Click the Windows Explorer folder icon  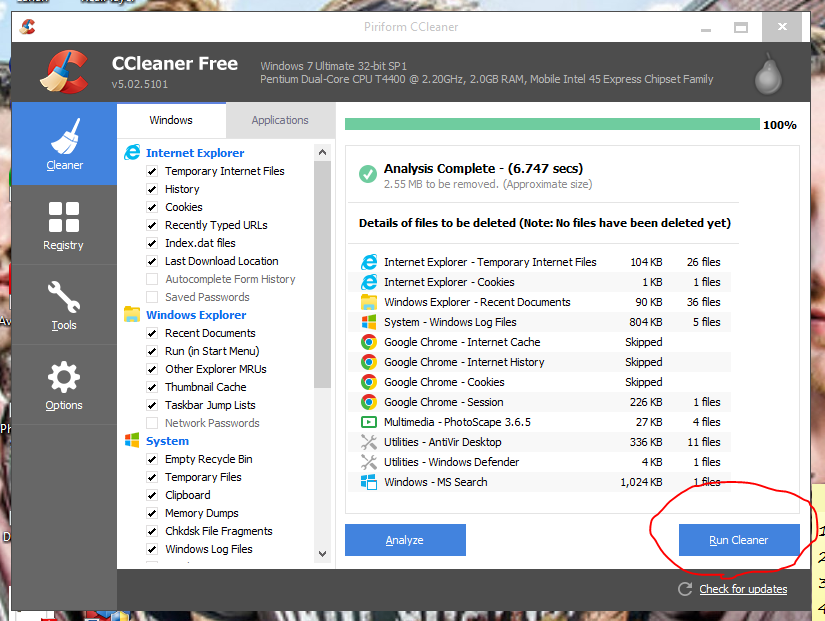pyautogui.click(x=132, y=314)
